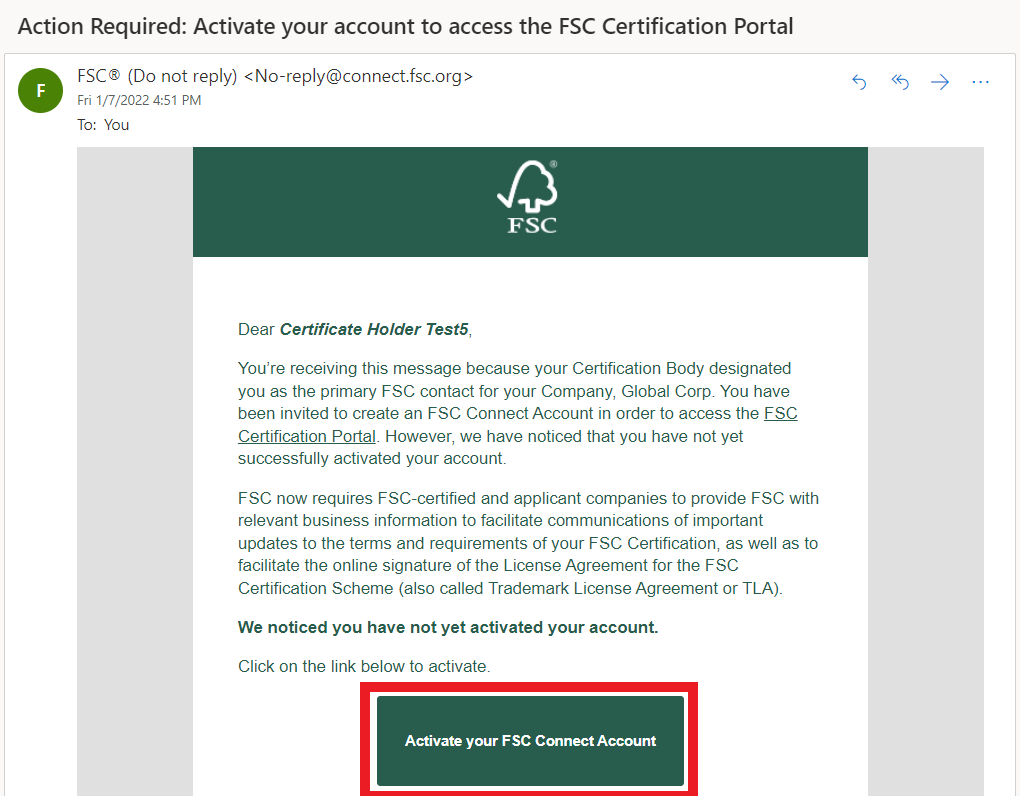1020x796 pixels.
Task: Click 'Click on the link below to activate' text
Action: 364,667
